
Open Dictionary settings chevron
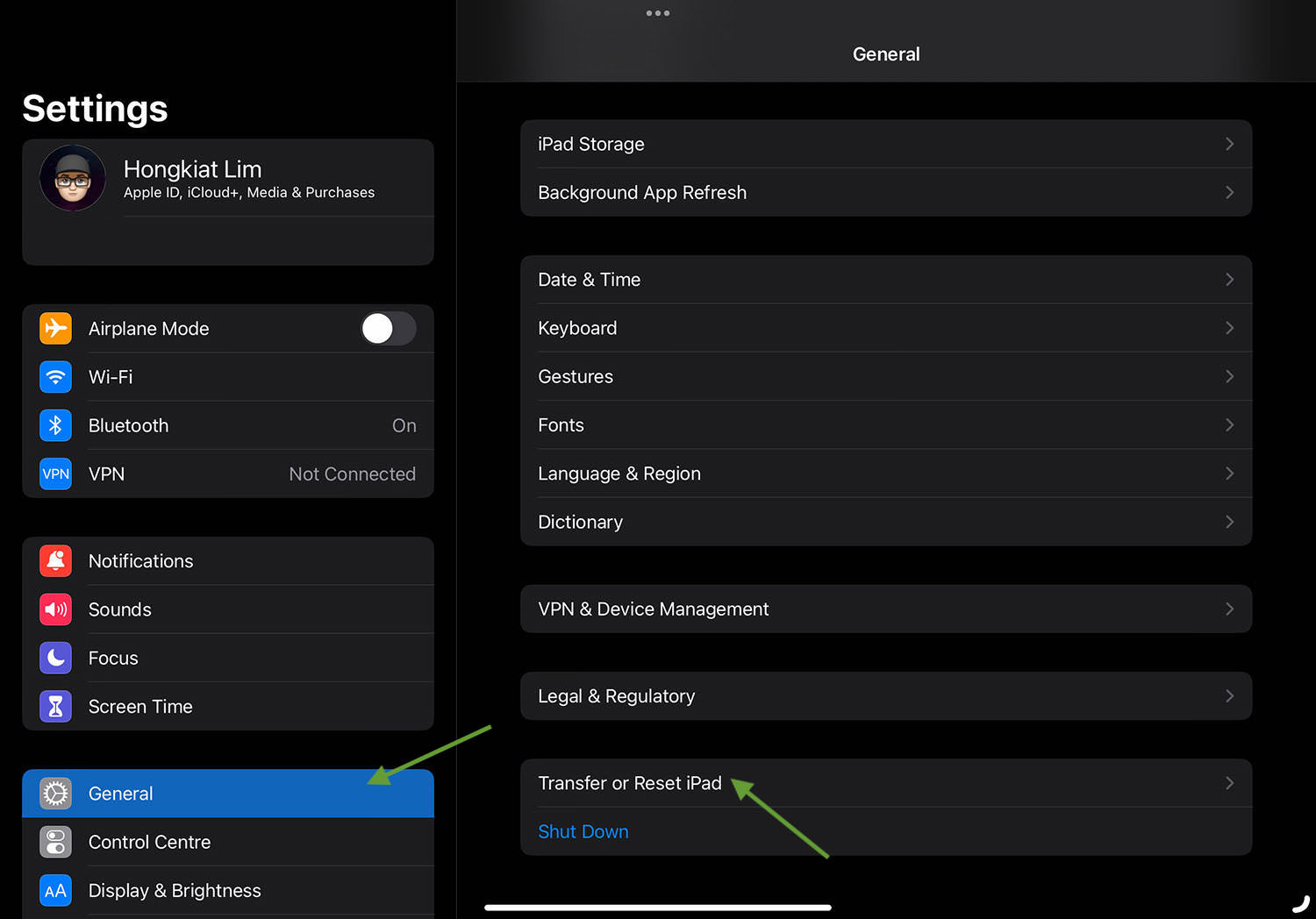click(1229, 522)
